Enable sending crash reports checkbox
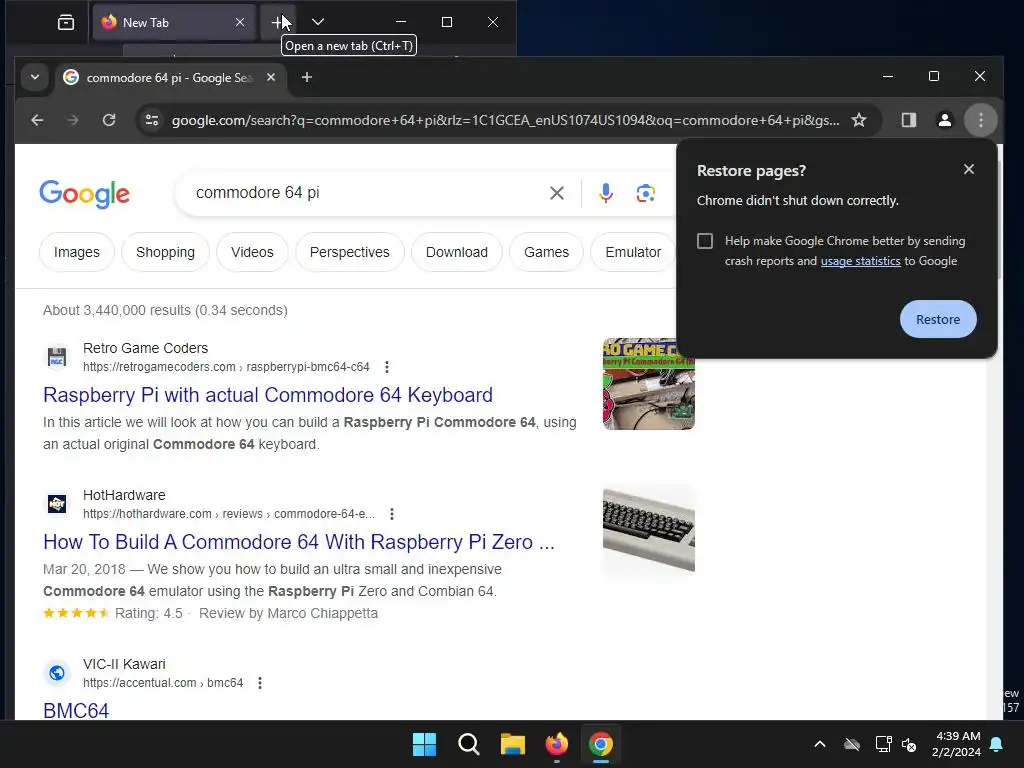Screen dimensions: 1024x768 [705, 241]
